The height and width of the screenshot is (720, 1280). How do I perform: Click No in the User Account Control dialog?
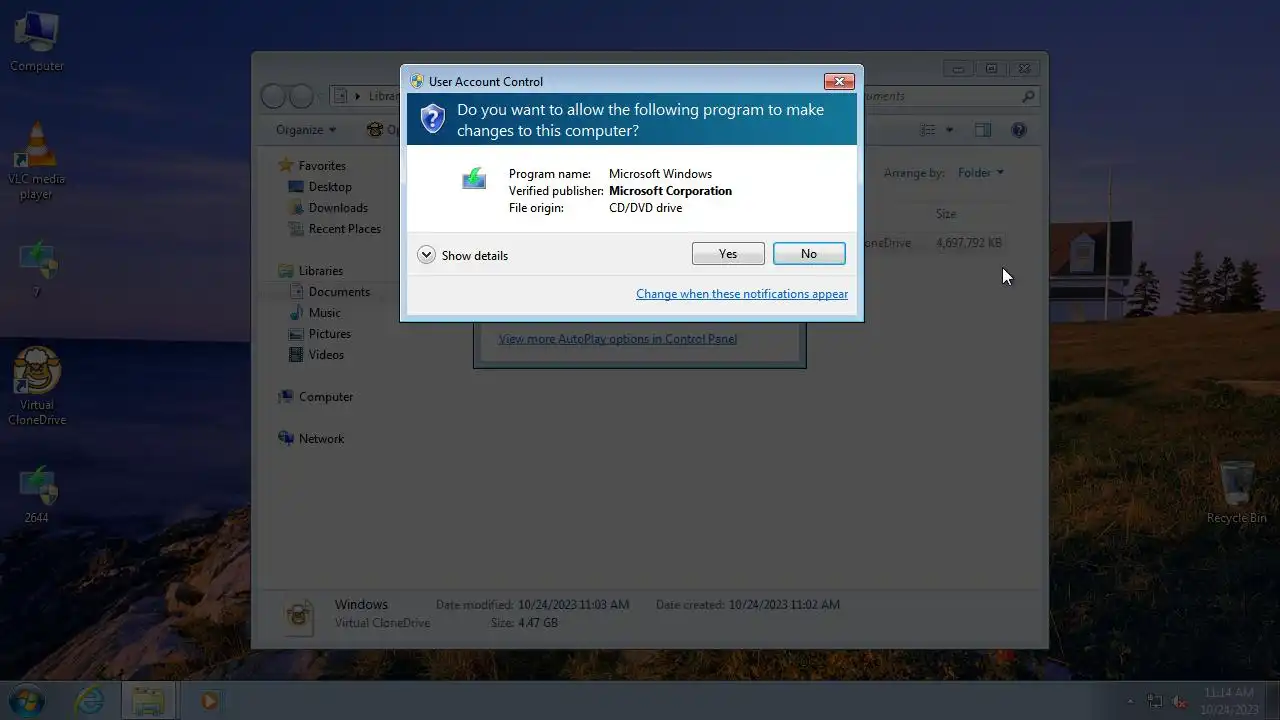809,254
